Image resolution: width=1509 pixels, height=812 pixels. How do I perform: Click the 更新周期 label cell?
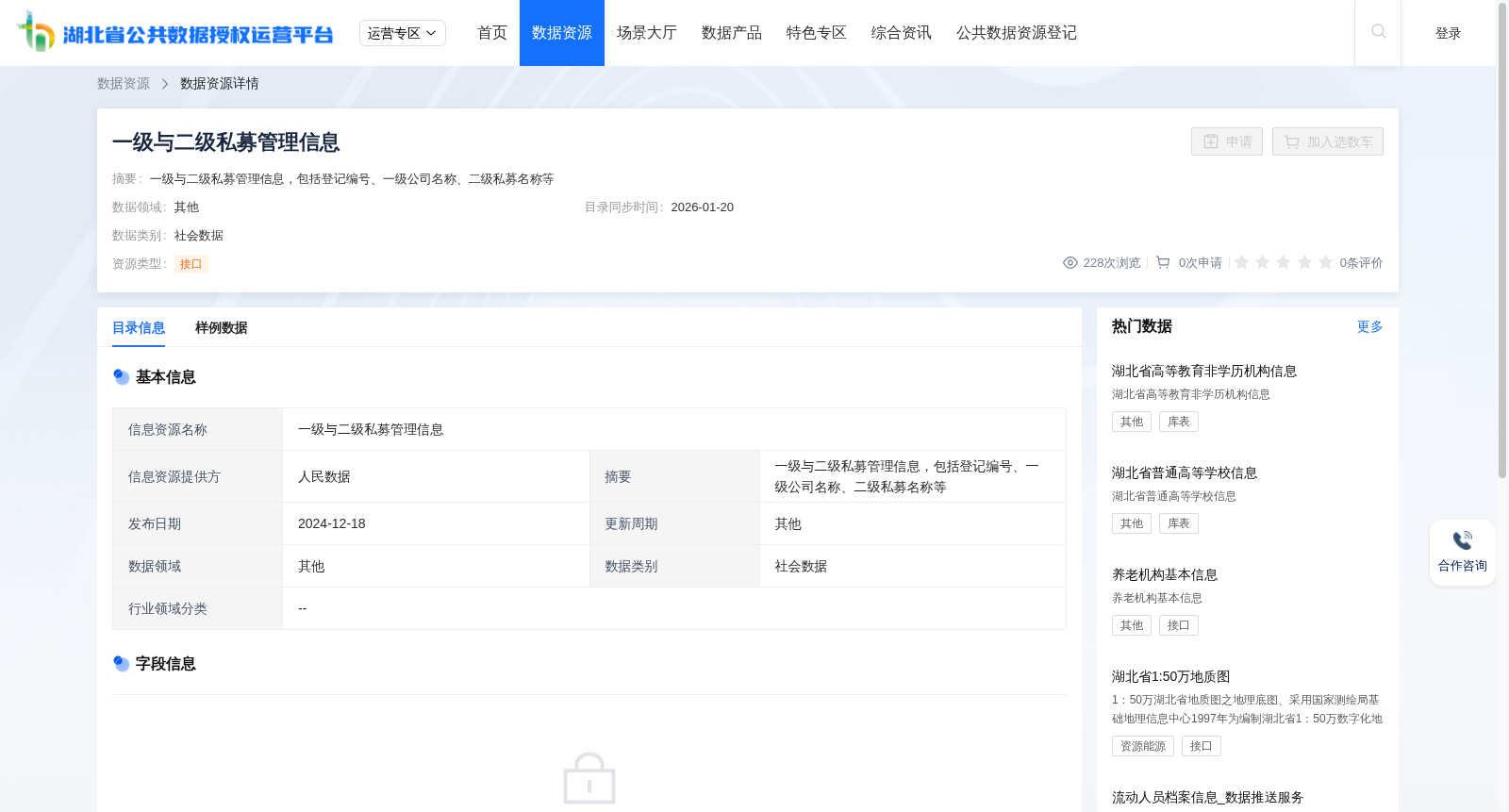click(x=674, y=523)
